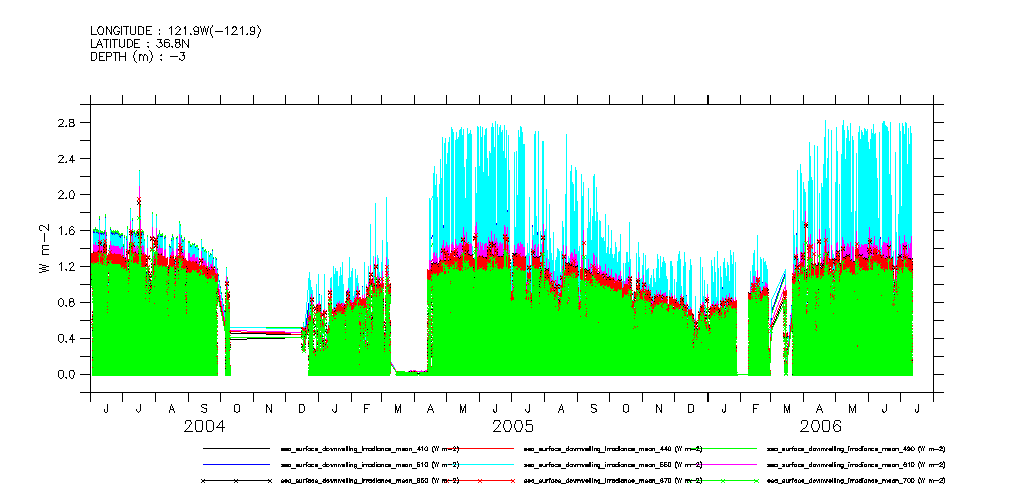Click the 2005 year label
This screenshot has width=1009, height=504.
pos(513,426)
